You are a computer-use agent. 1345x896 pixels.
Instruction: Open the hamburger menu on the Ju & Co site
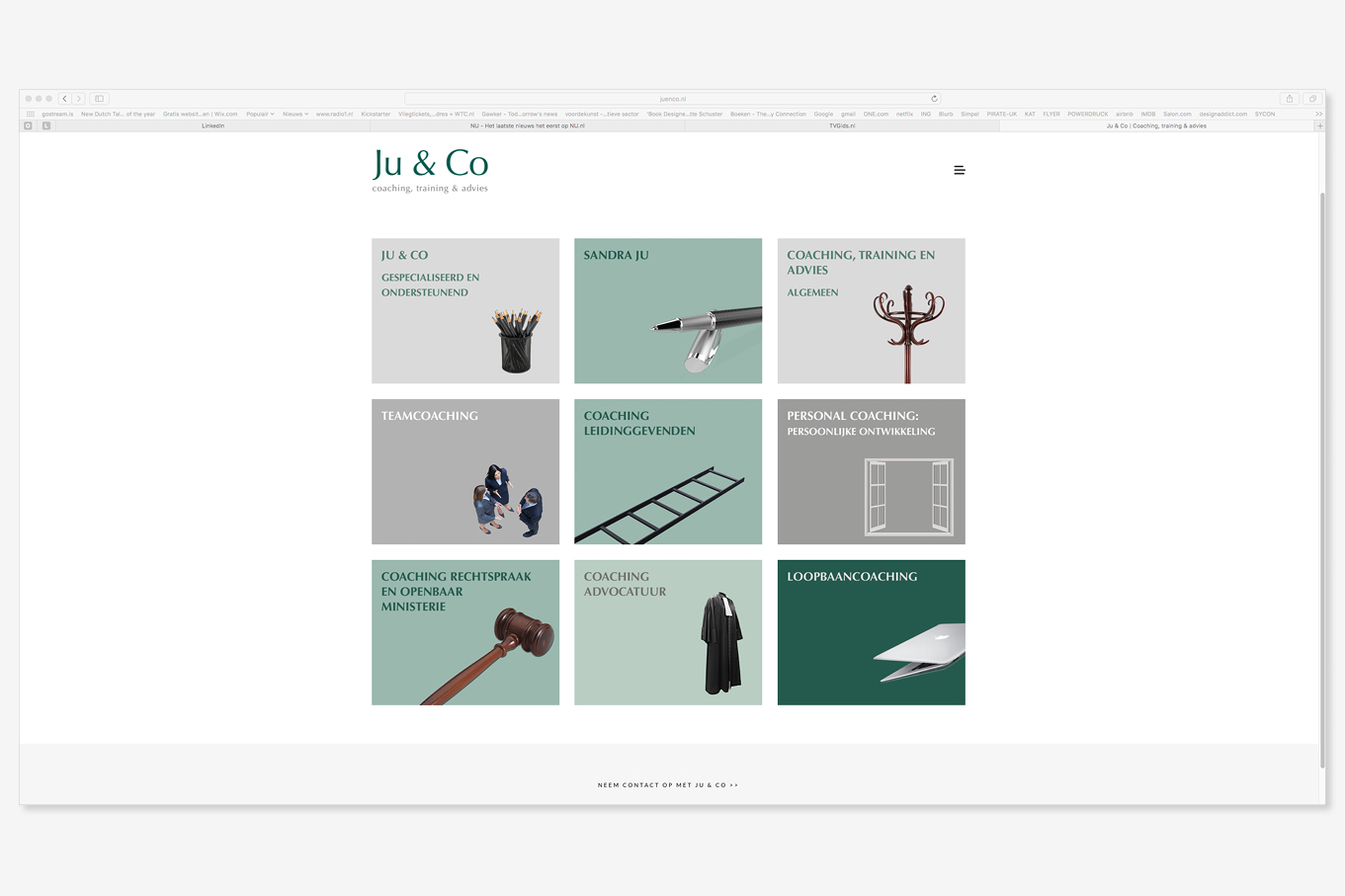click(959, 170)
